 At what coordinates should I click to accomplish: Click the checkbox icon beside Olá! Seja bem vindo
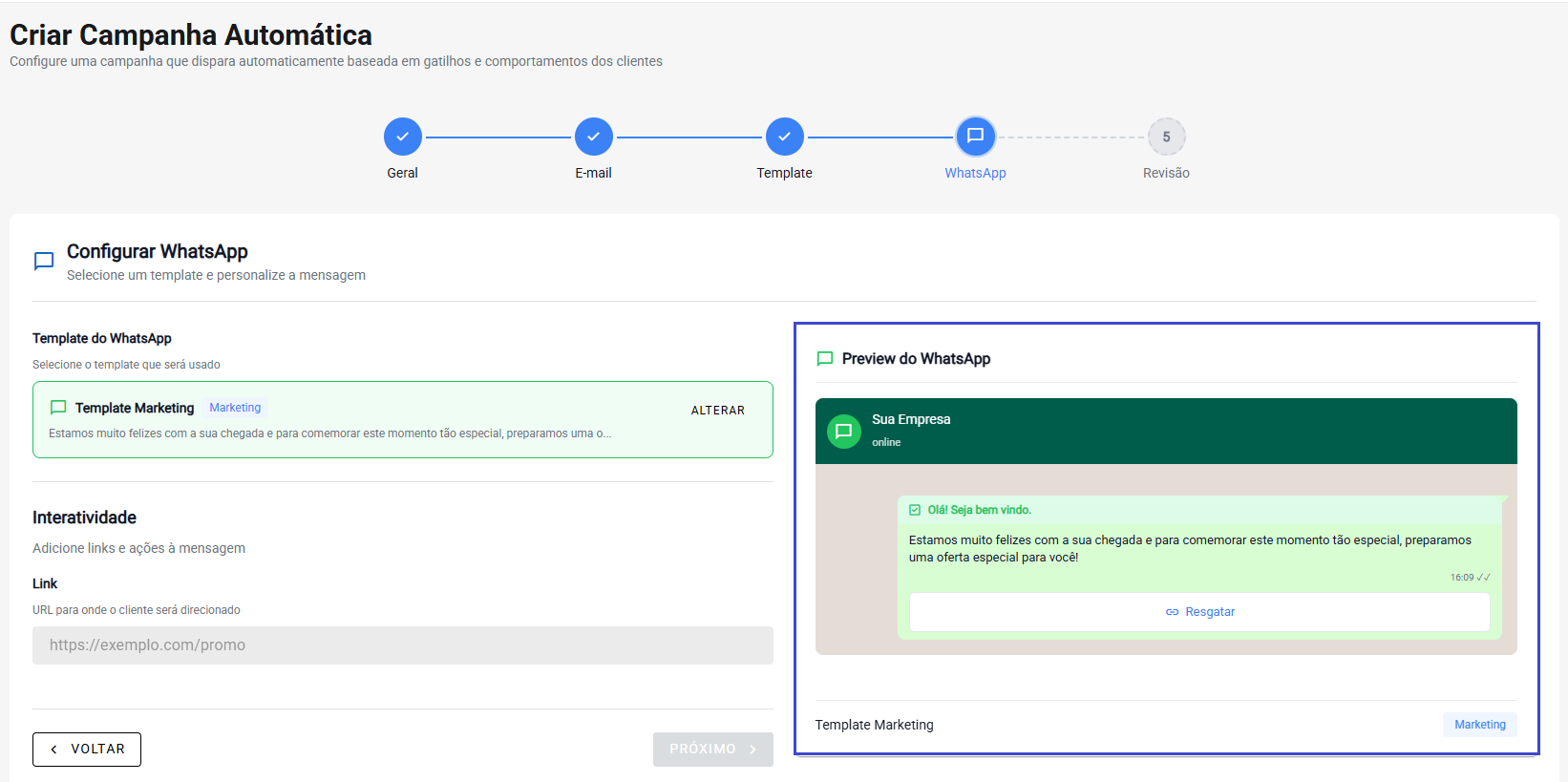pos(915,510)
